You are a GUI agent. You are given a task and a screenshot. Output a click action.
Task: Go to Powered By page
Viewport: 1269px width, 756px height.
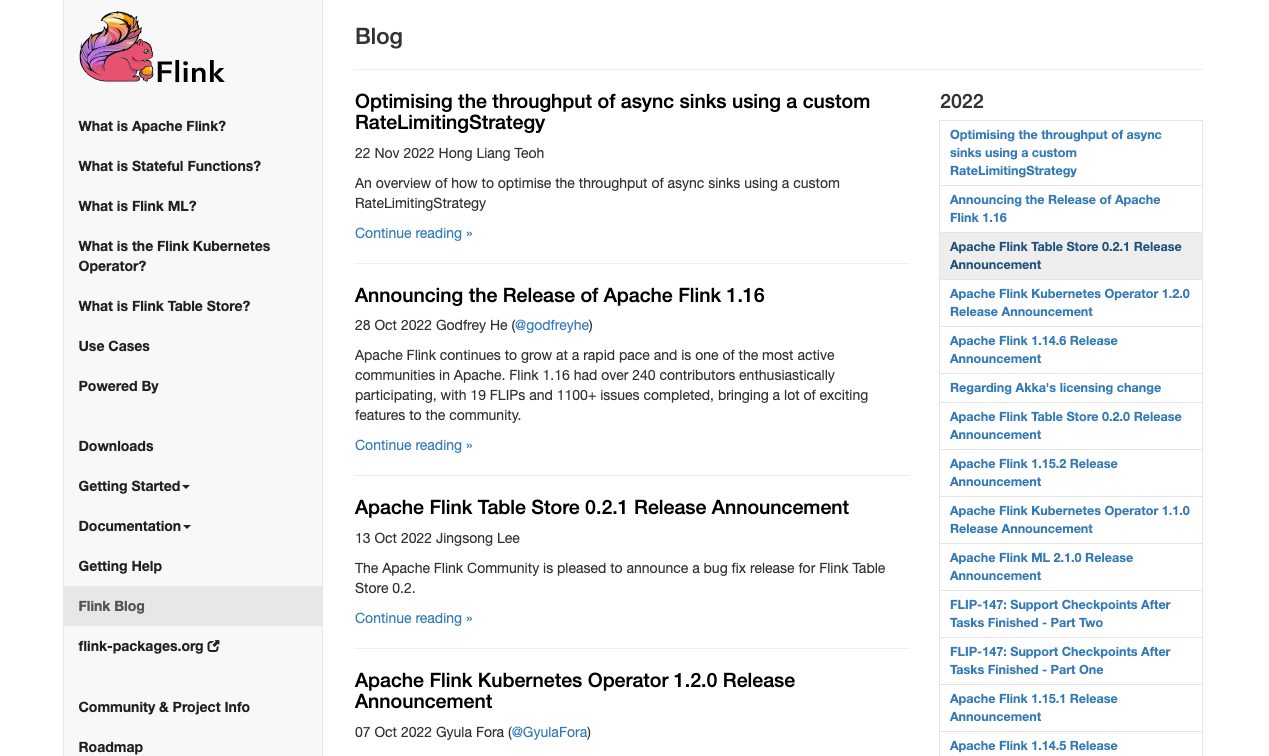click(x=119, y=386)
